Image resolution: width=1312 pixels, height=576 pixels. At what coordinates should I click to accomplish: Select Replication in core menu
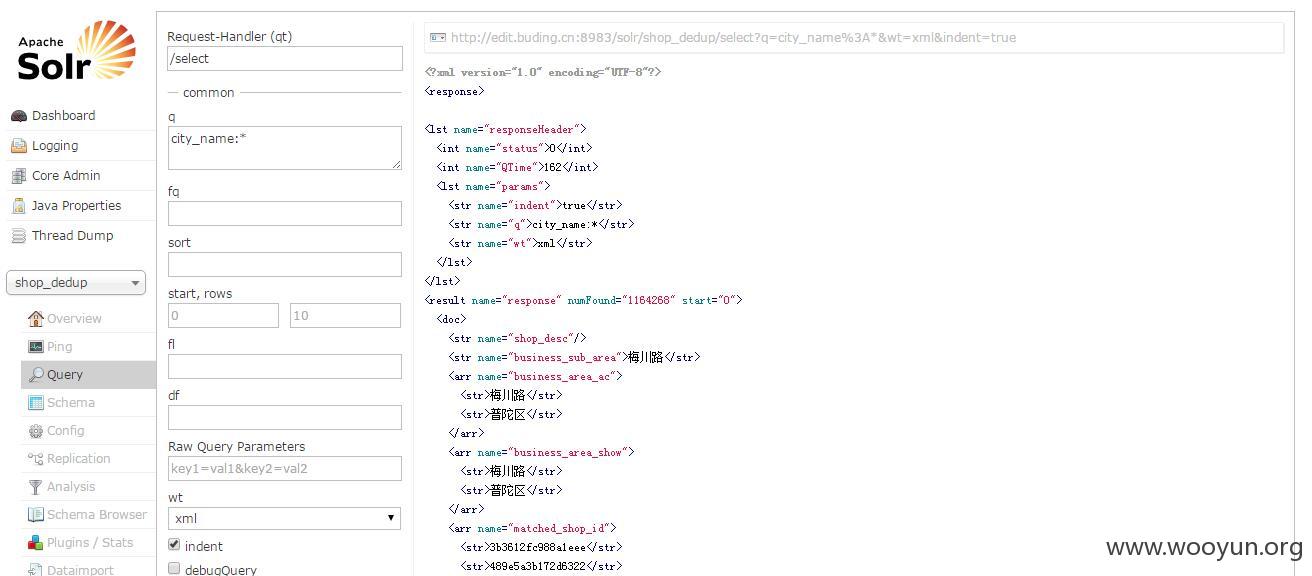pos(79,459)
